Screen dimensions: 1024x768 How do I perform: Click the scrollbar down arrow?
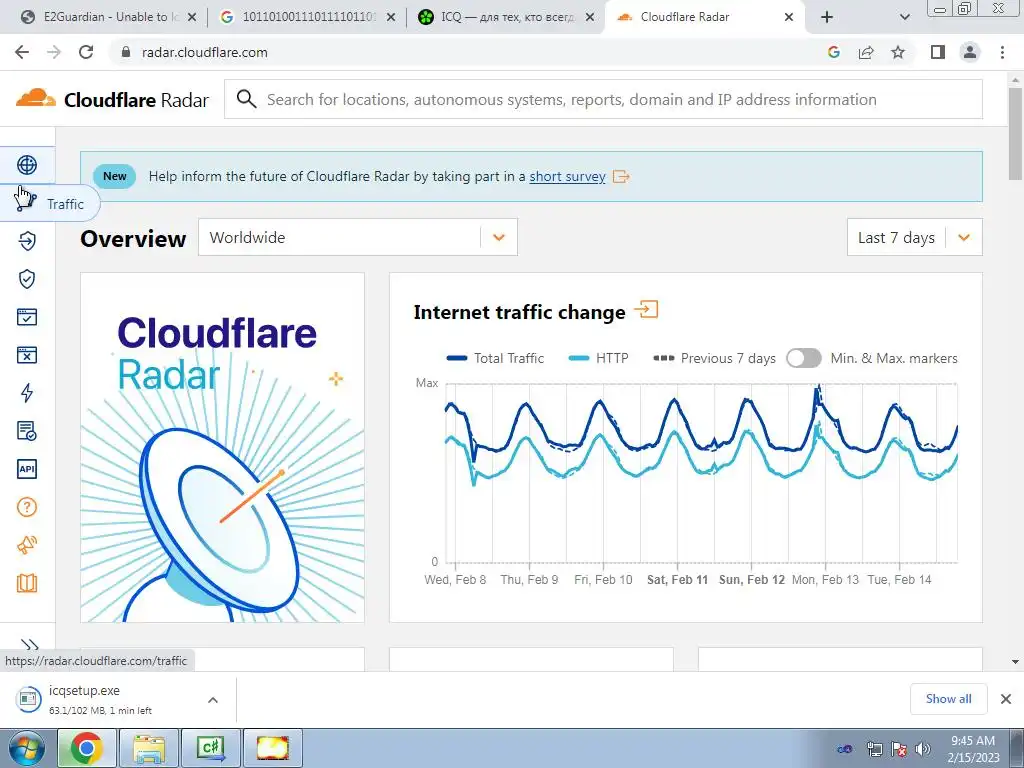(x=1015, y=662)
